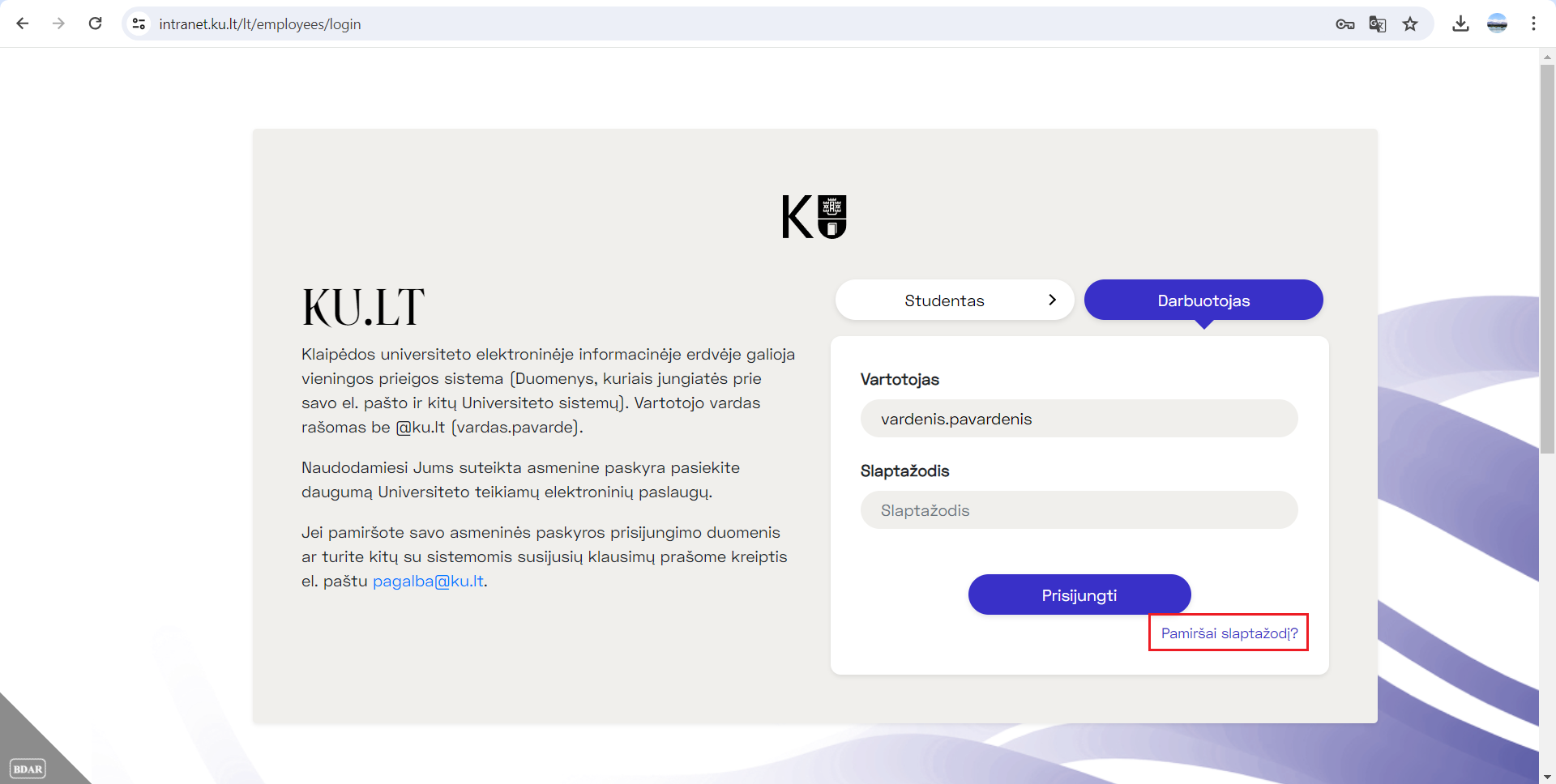Click the browser forward arrow

pyautogui.click(x=58, y=23)
